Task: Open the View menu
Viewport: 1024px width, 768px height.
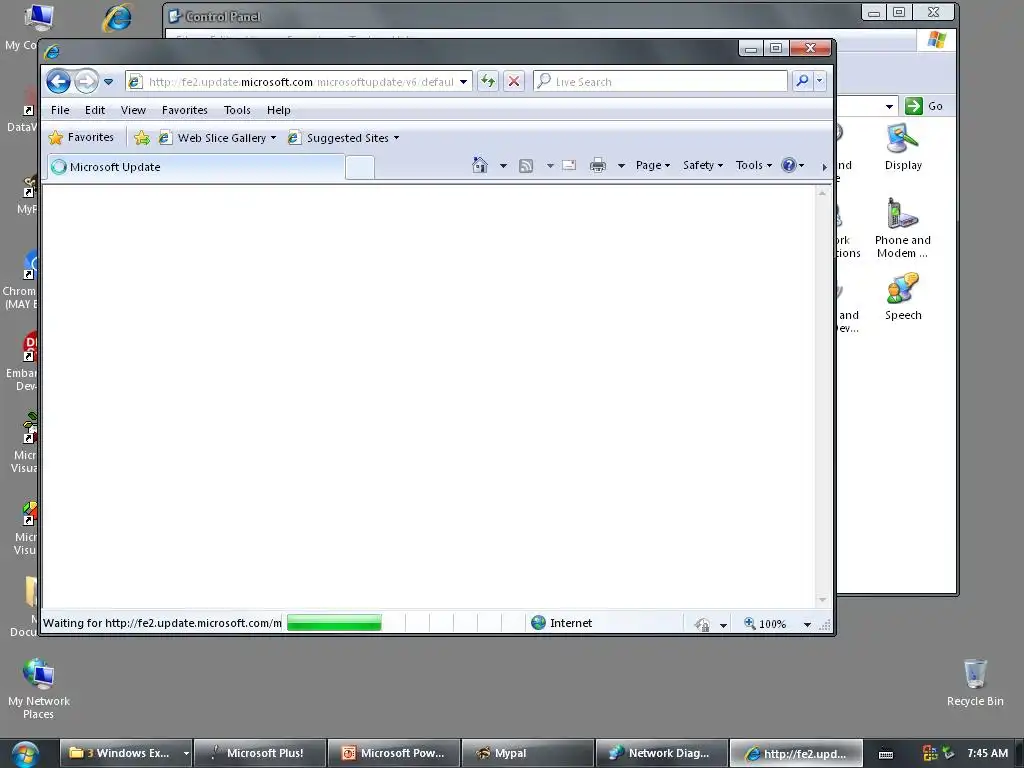Action: (133, 110)
